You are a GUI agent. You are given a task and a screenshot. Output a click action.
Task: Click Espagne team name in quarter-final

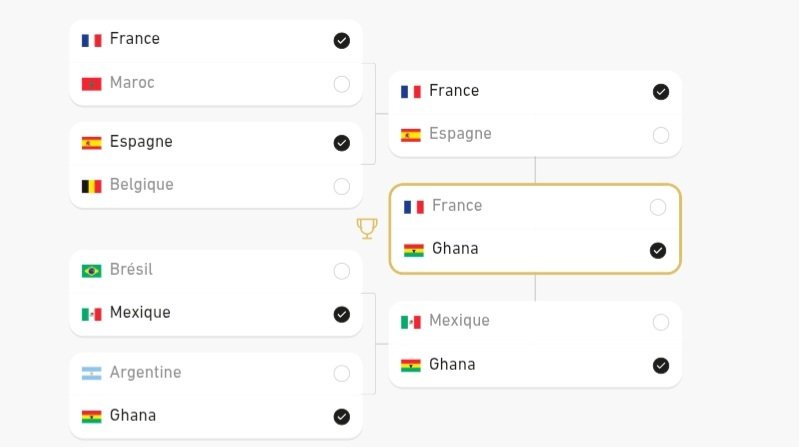click(141, 142)
